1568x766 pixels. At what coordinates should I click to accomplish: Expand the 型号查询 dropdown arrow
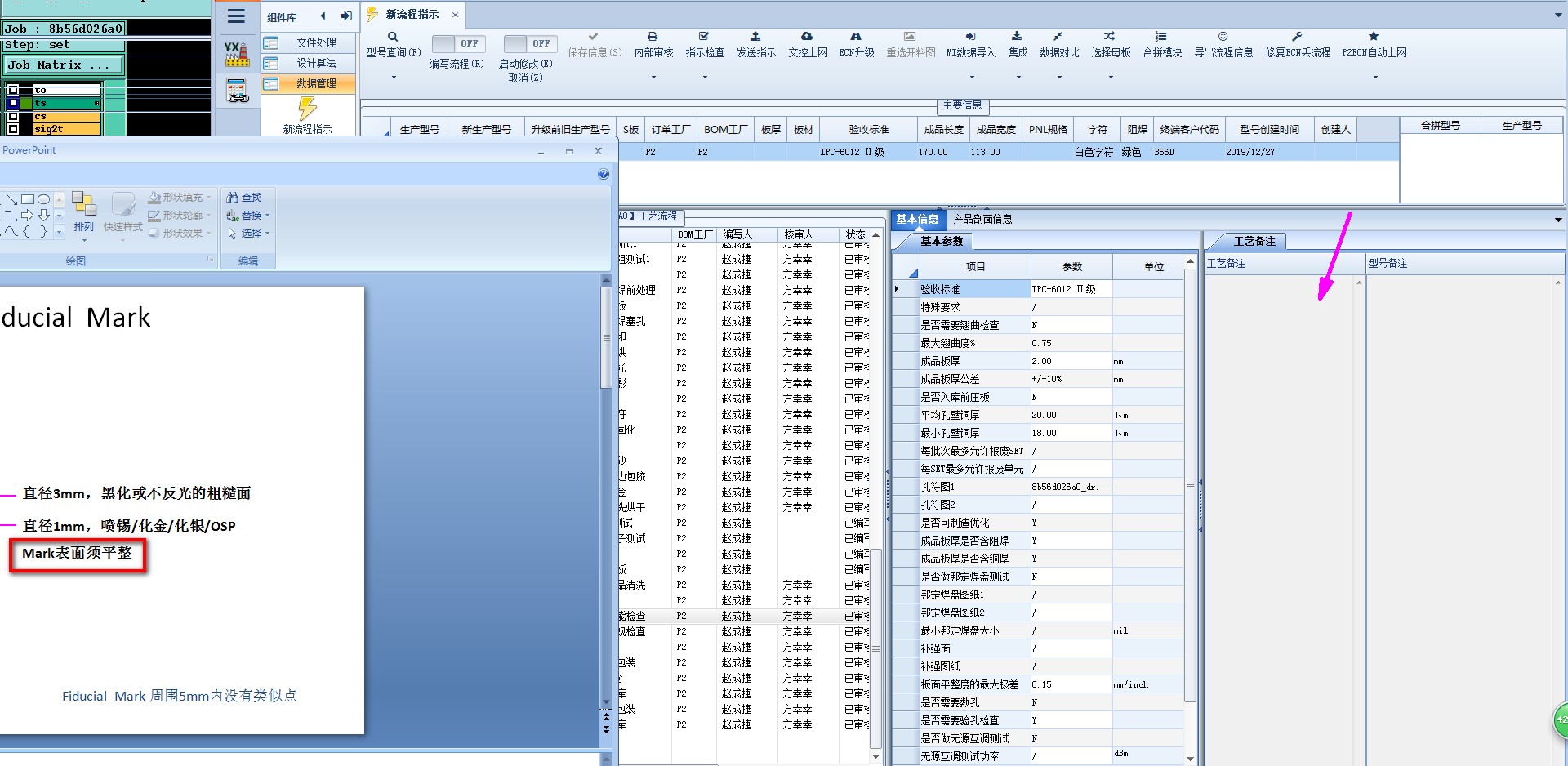[x=394, y=78]
